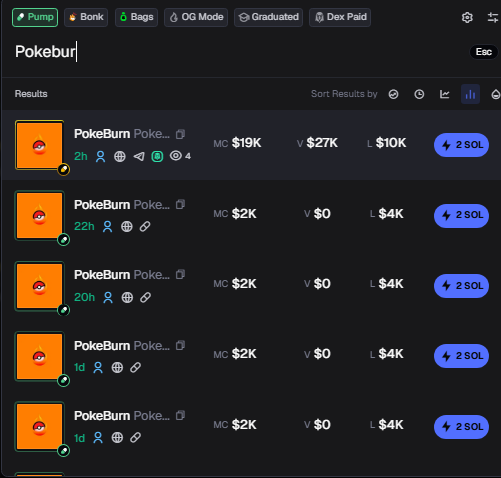501x478 pixels.
Task: Toggle the Pump filter chip
Action: (x=35, y=17)
